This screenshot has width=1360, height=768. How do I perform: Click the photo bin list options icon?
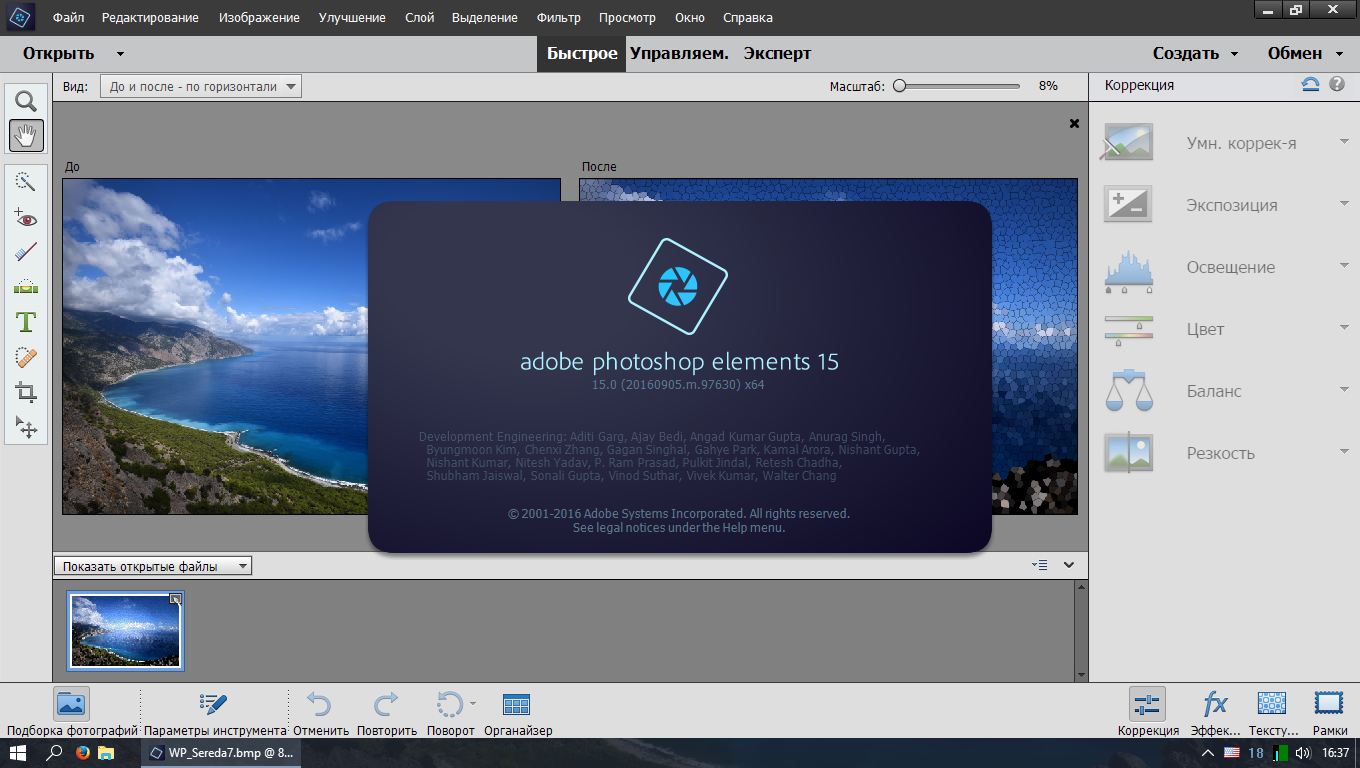(1039, 565)
